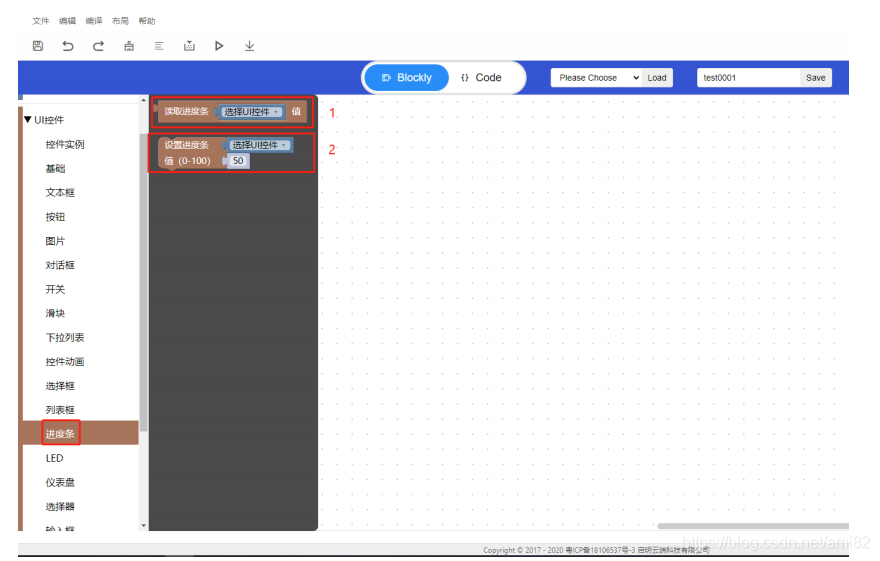880x561 pixels.
Task: Click category list scroll-down arrow
Action: coord(144,526)
